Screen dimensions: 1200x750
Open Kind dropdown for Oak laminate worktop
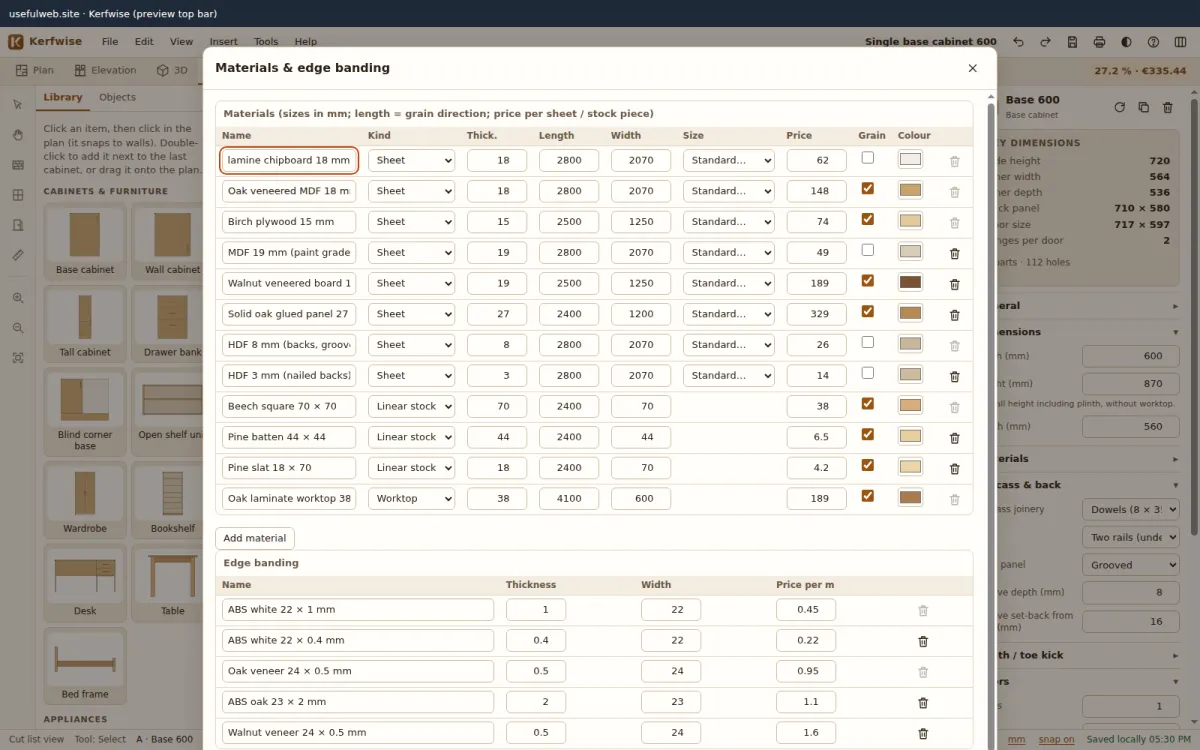[x=411, y=499]
